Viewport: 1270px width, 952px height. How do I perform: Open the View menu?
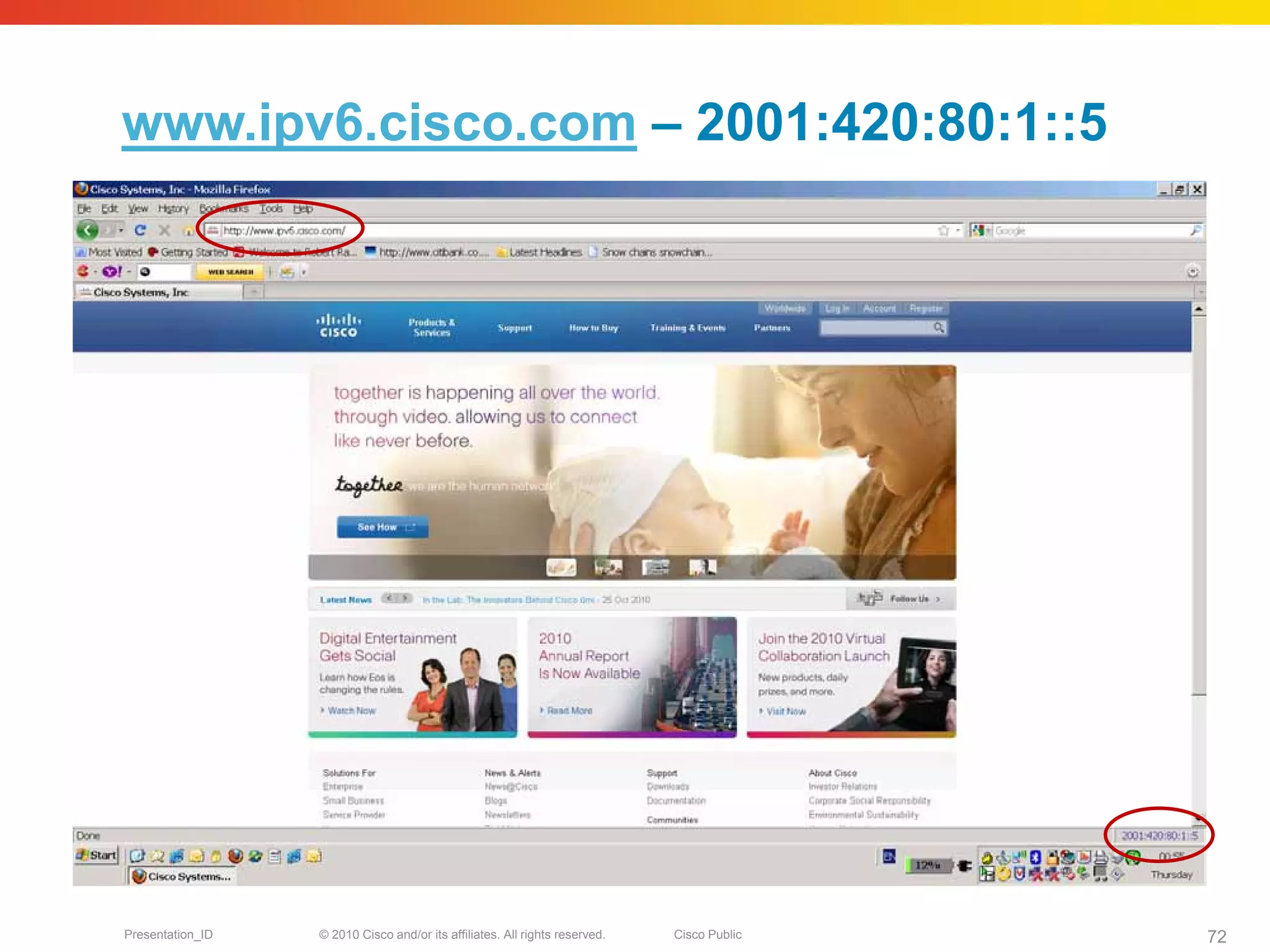point(138,209)
